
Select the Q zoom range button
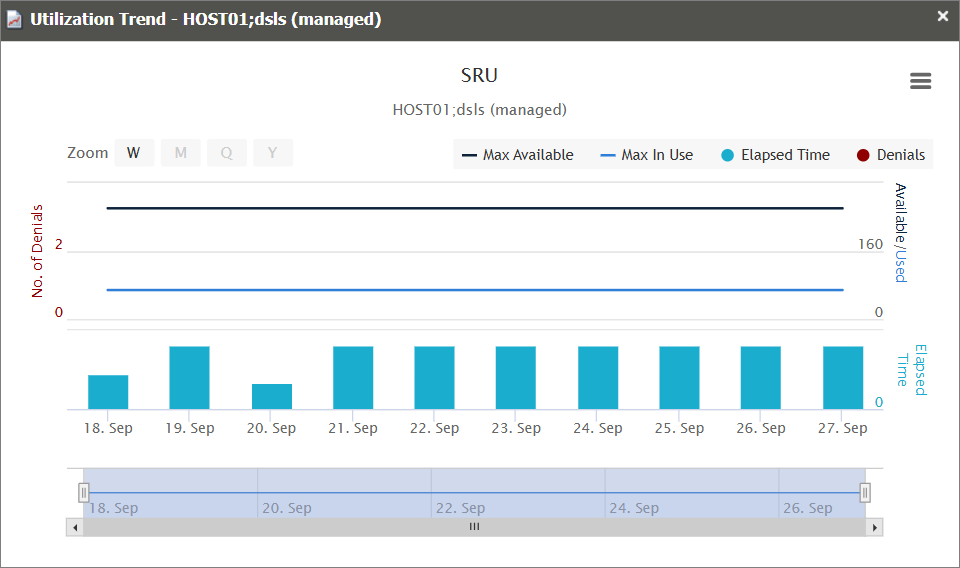[227, 152]
